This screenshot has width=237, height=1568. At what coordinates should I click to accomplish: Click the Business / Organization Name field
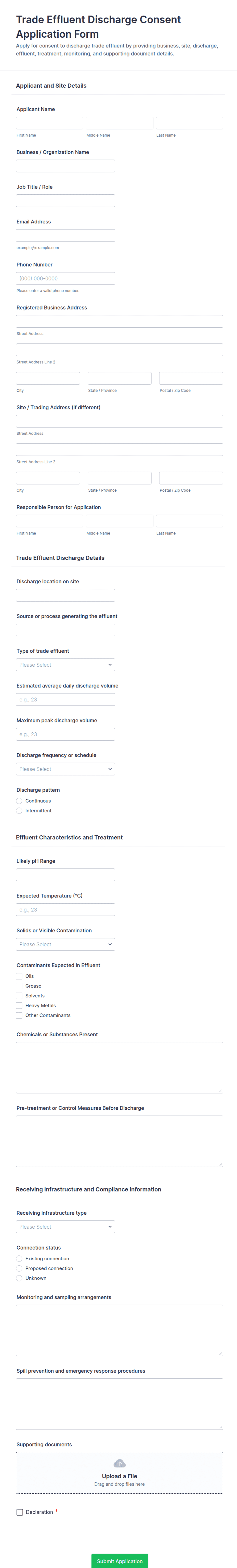65,166
